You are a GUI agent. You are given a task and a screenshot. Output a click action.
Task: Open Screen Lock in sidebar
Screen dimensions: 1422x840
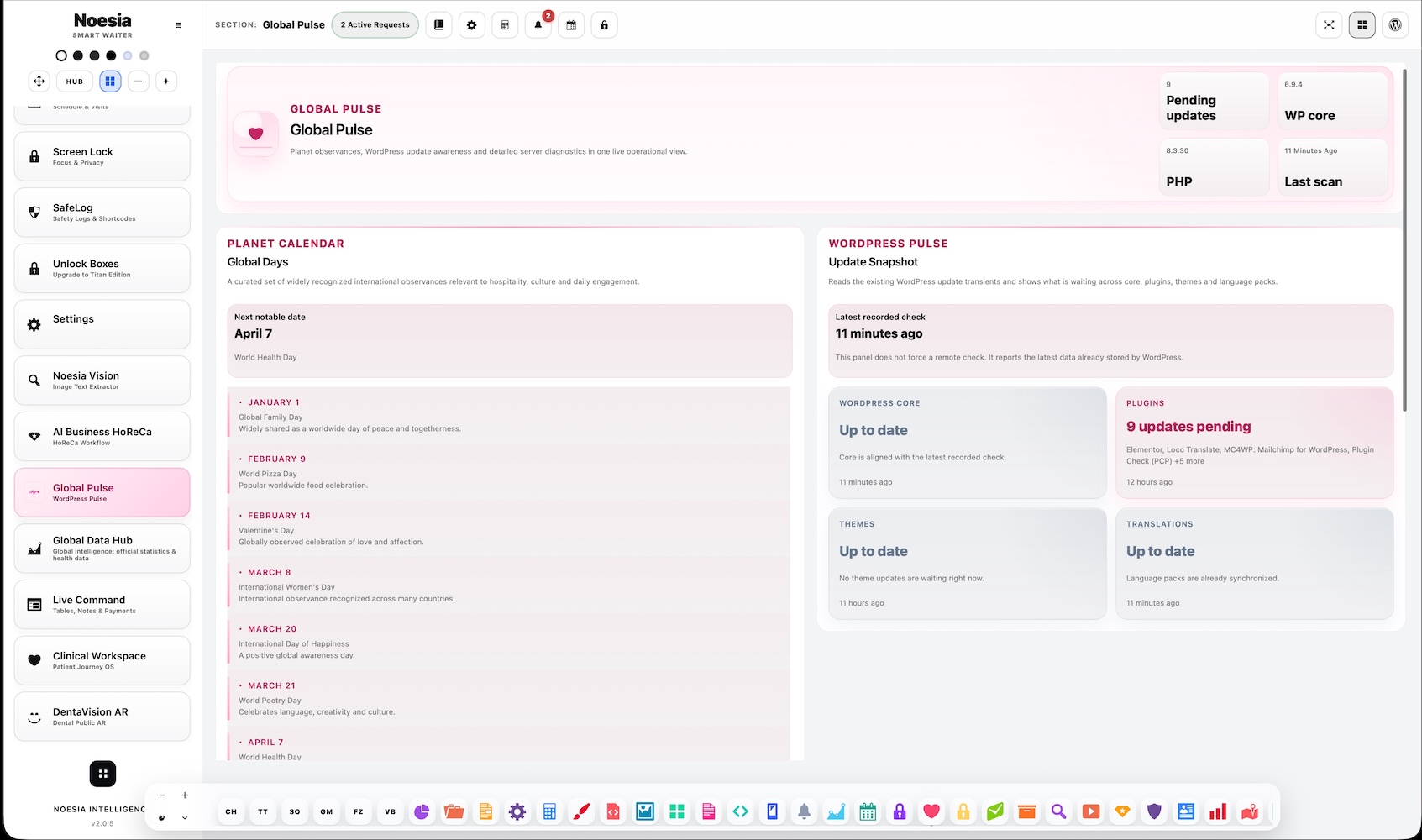click(x=102, y=156)
